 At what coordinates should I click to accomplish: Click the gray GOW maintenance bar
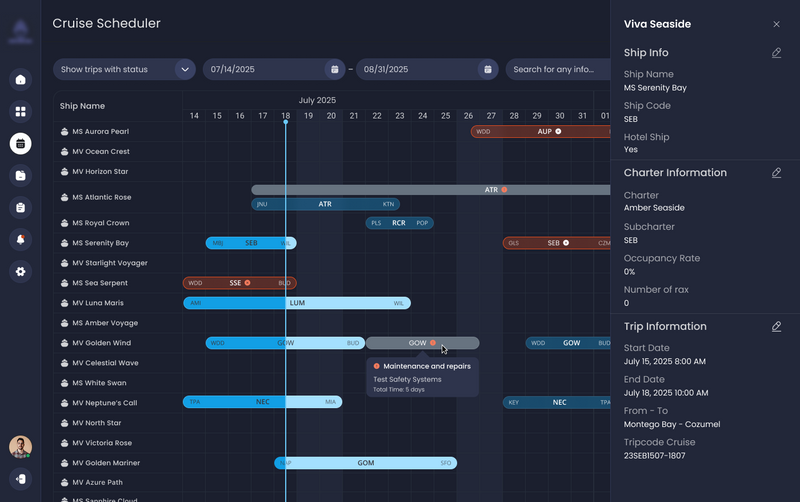(x=418, y=343)
